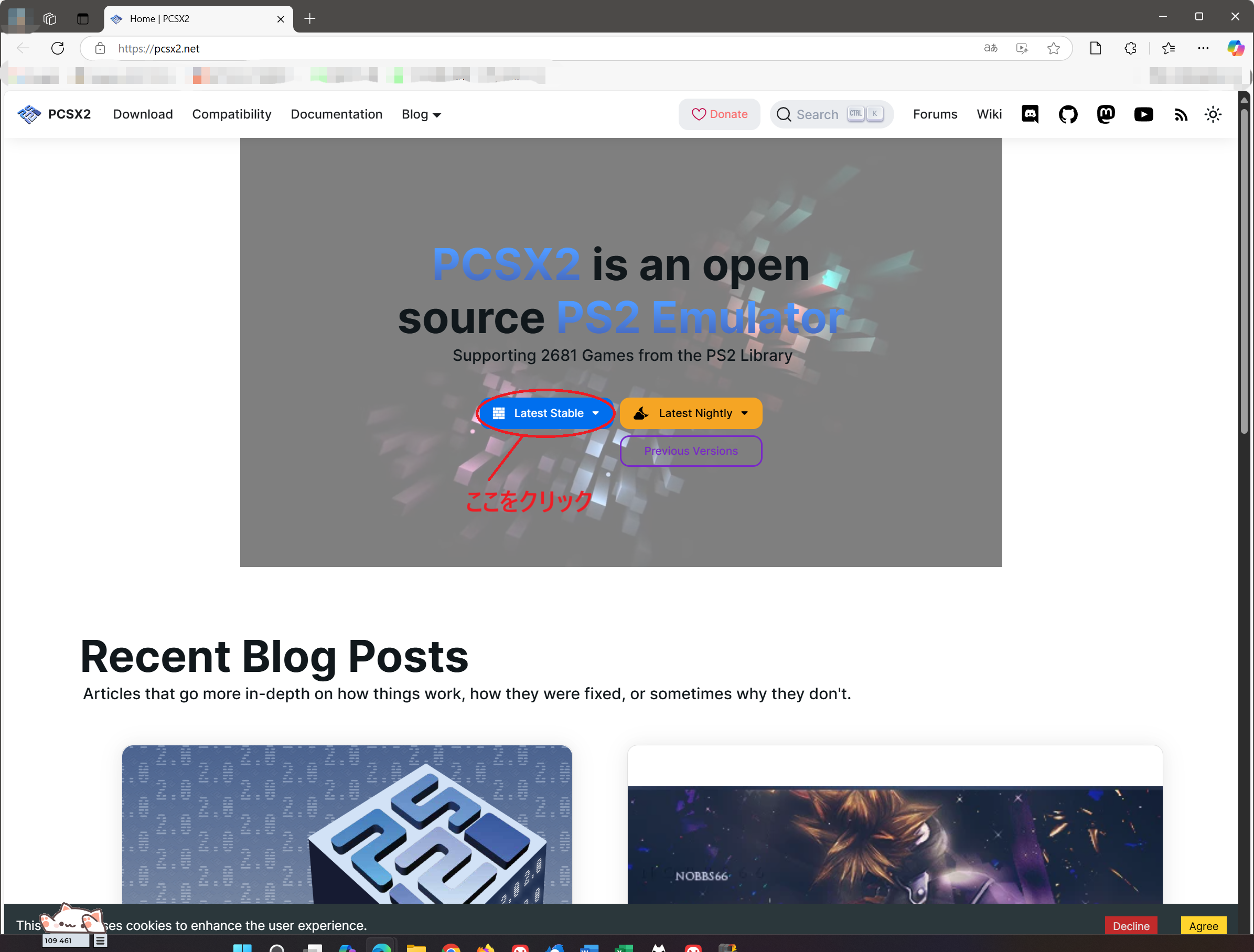Open the Compatibility page
Image resolution: width=1254 pixels, height=952 pixels.
(231, 114)
